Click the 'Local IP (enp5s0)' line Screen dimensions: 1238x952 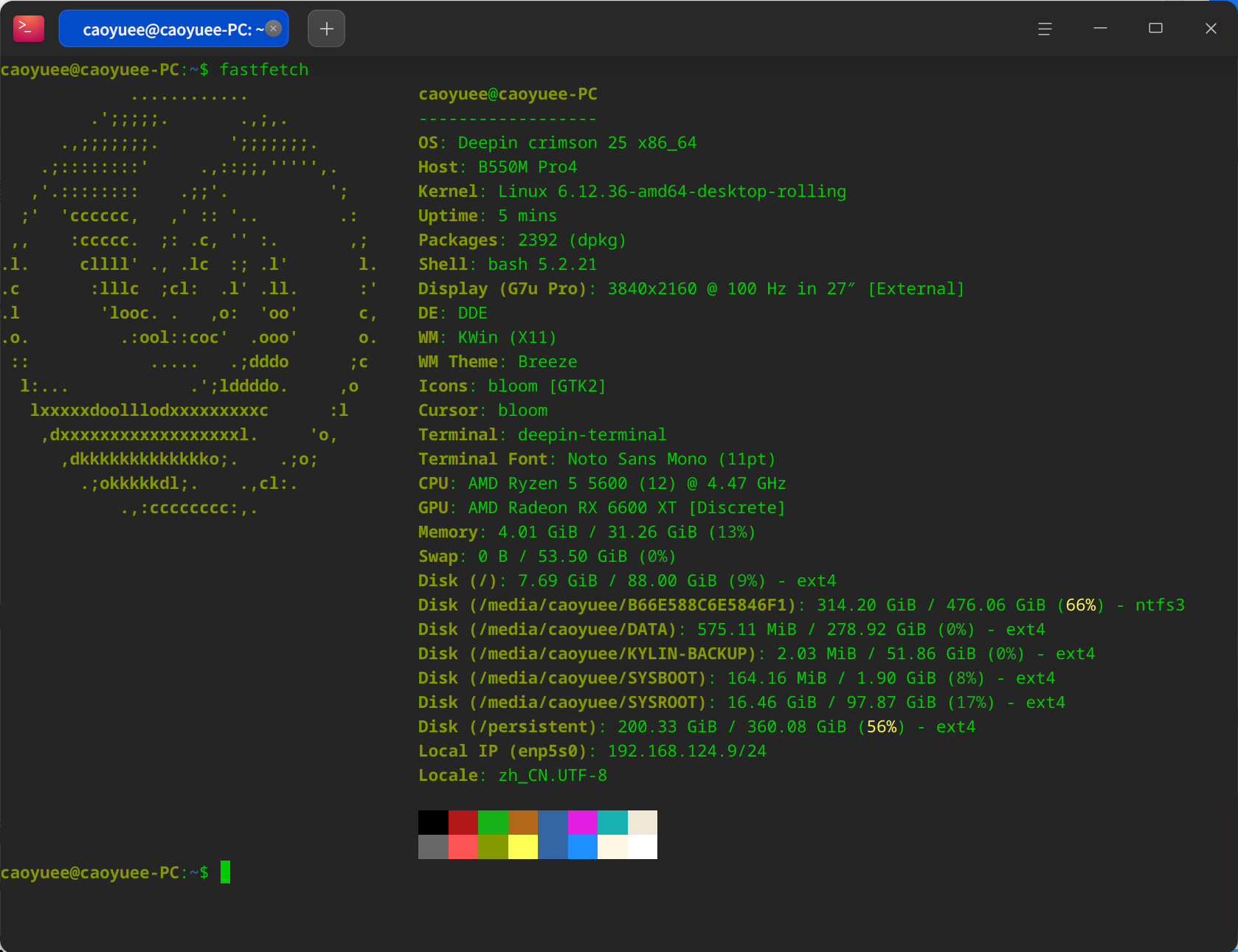592,751
